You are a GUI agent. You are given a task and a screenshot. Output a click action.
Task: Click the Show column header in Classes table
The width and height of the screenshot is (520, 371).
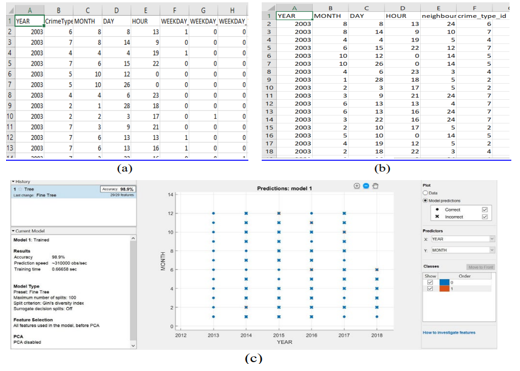430,276
